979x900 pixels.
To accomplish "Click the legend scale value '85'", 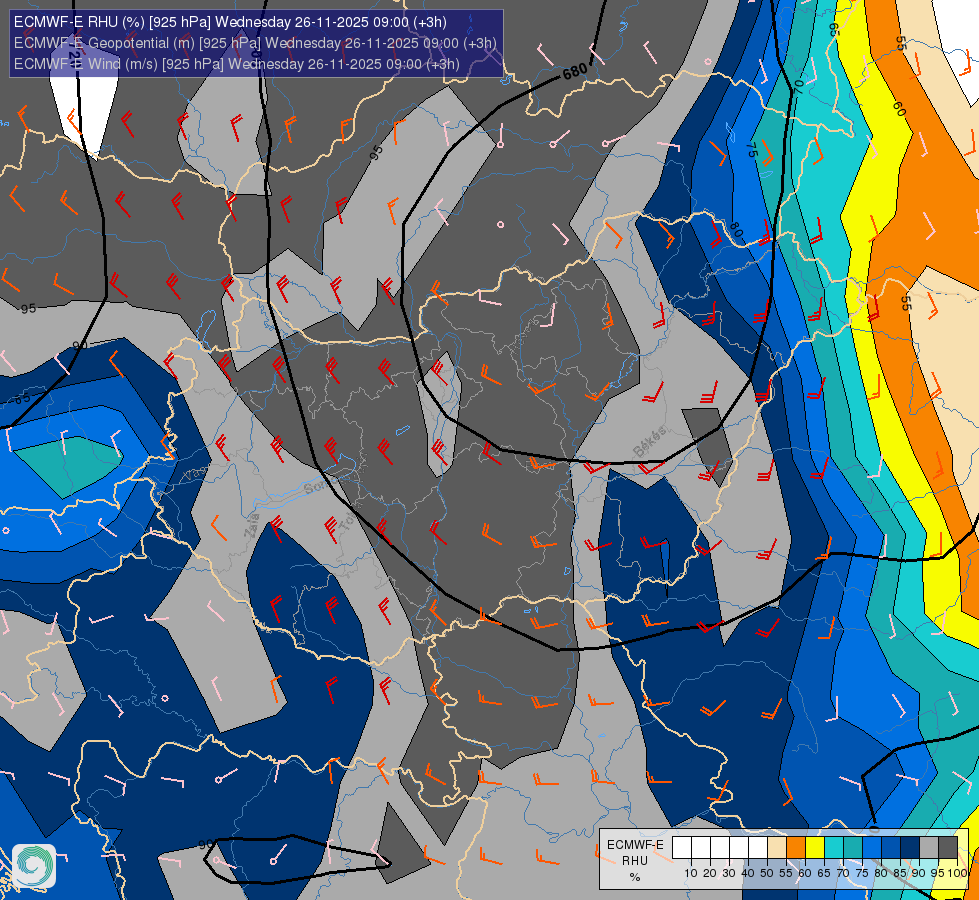I will 900,873.
